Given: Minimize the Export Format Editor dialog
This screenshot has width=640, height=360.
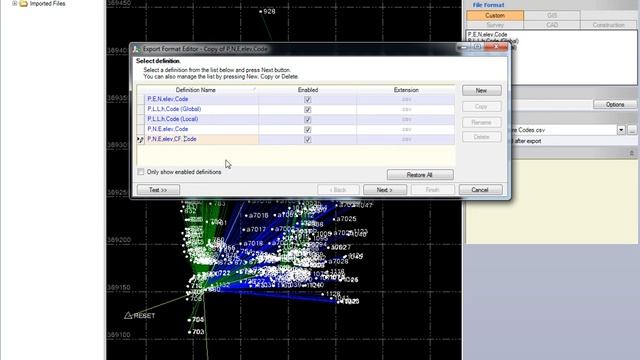Looking at the screenshot, I should (x=463, y=47).
